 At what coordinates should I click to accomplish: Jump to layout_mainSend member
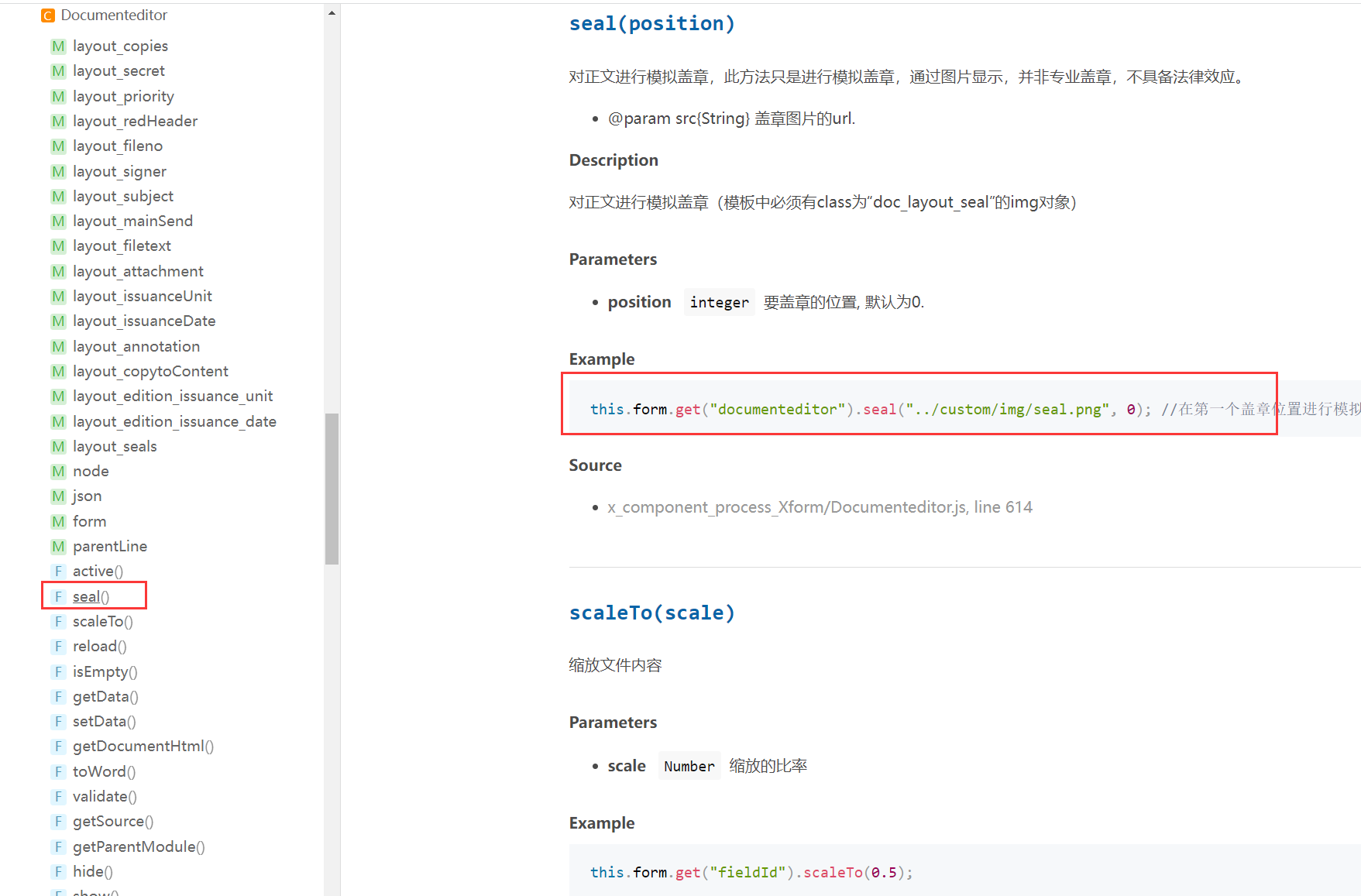[x=132, y=221]
